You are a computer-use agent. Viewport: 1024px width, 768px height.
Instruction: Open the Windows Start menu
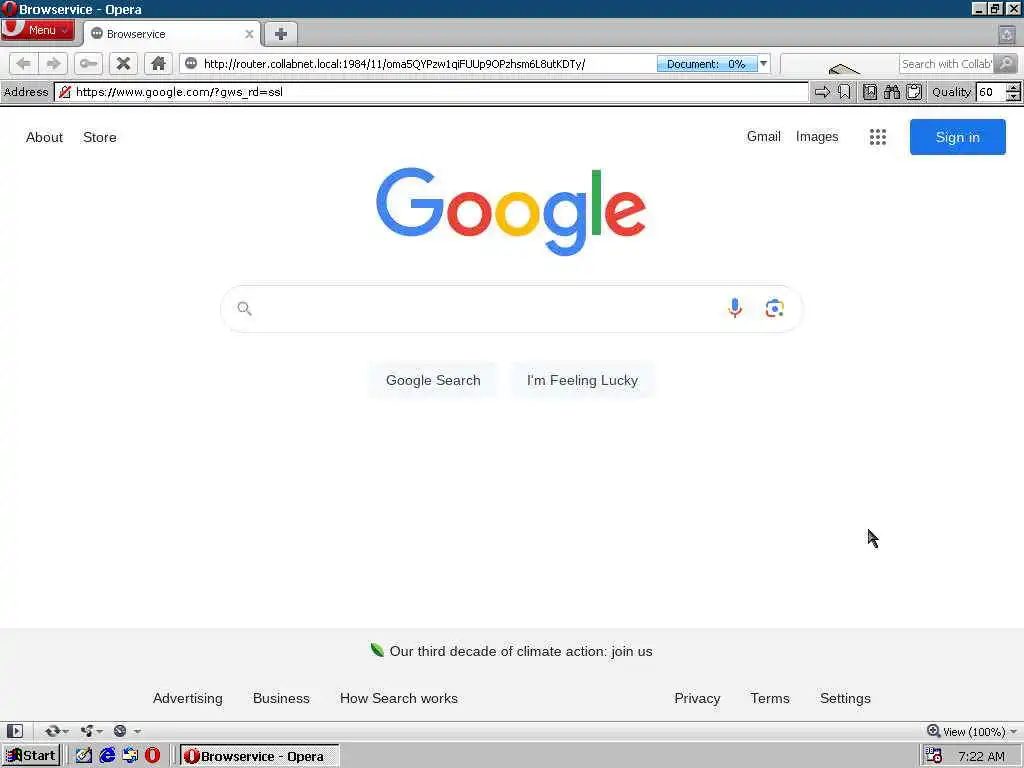(31, 756)
